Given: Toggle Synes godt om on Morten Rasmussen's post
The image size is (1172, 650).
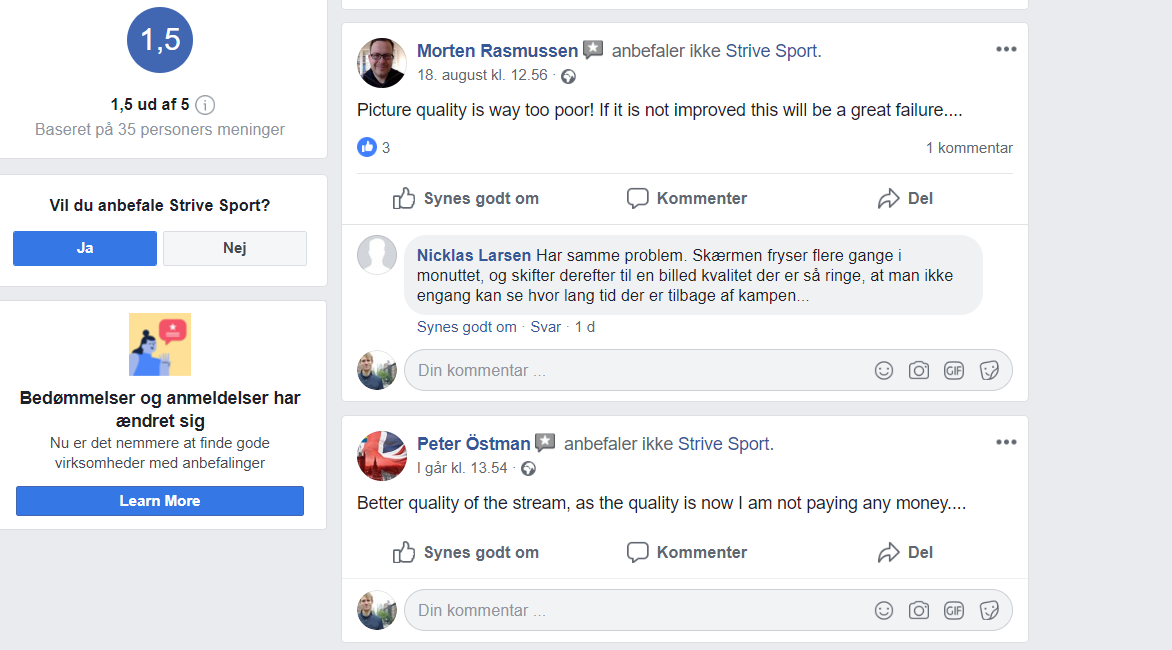Looking at the screenshot, I should tap(466, 198).
